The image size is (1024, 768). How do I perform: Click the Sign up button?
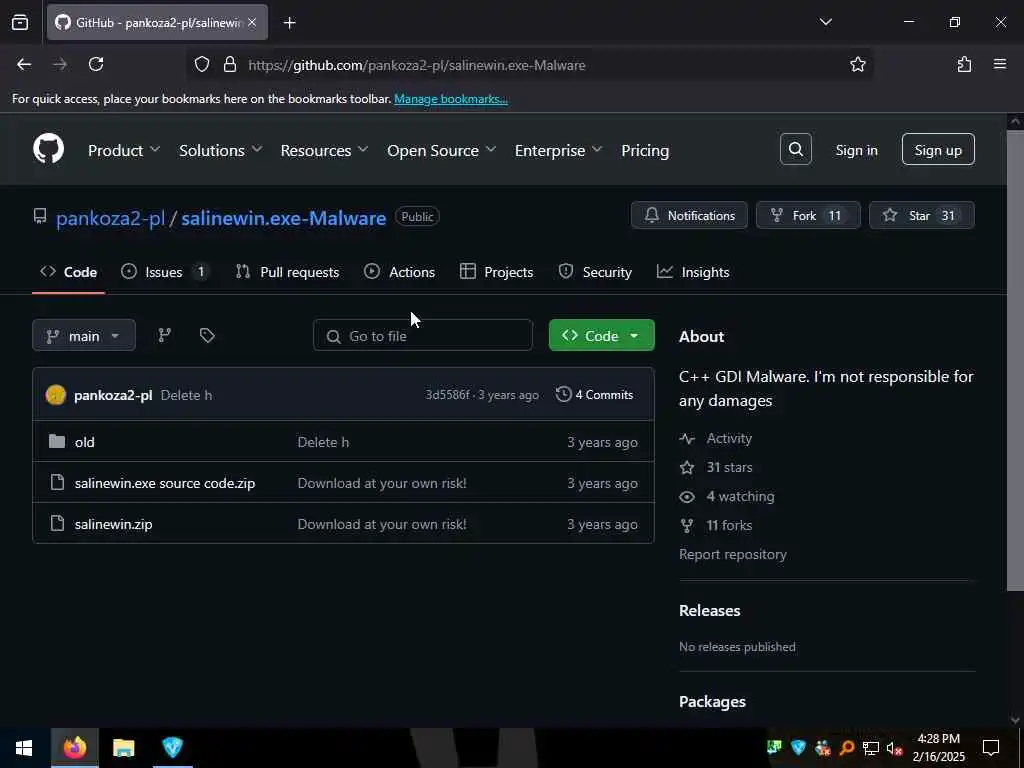coord(938,150)
